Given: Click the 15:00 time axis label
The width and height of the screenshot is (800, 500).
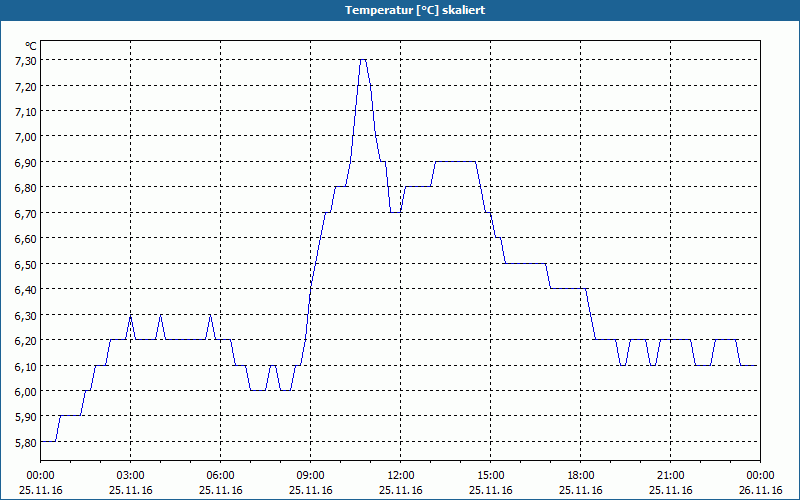Looking at the screenshot, I should [x=491, y=476].
